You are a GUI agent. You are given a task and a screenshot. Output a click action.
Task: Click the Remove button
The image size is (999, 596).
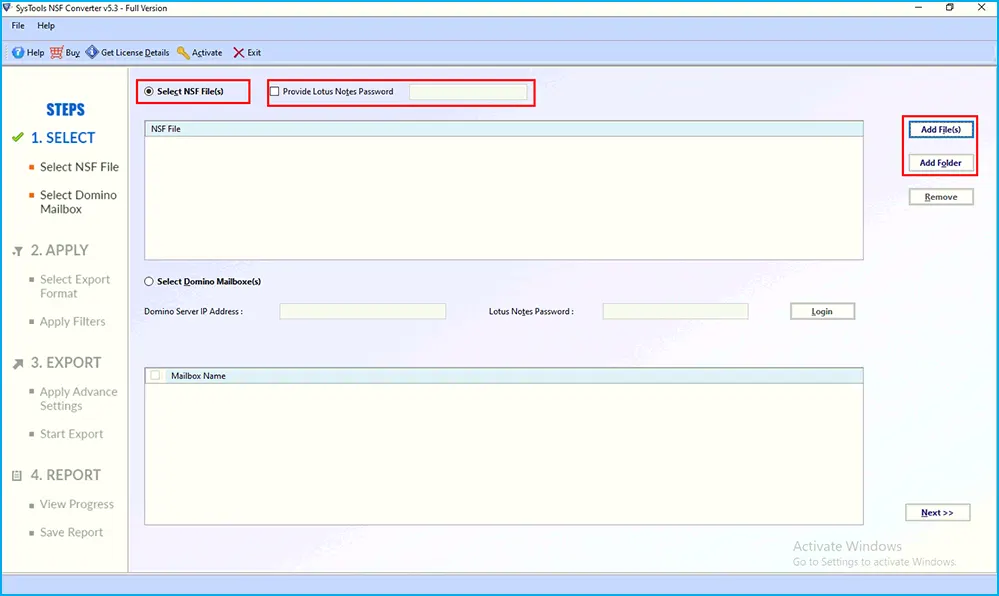(x=940, y=197)
